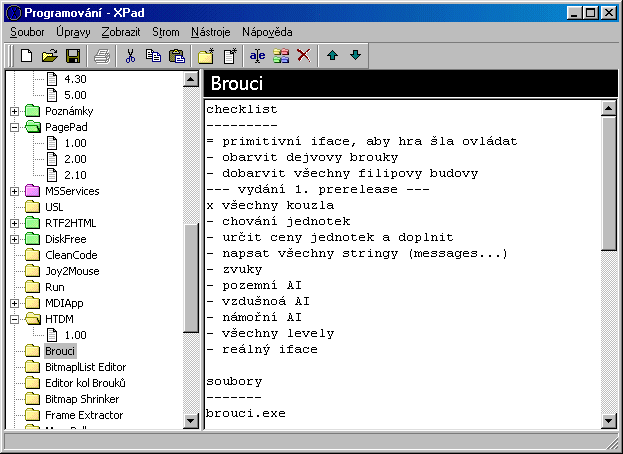Select the pink MSServices folder icon

pyautogui.click(x=33, y=191)
